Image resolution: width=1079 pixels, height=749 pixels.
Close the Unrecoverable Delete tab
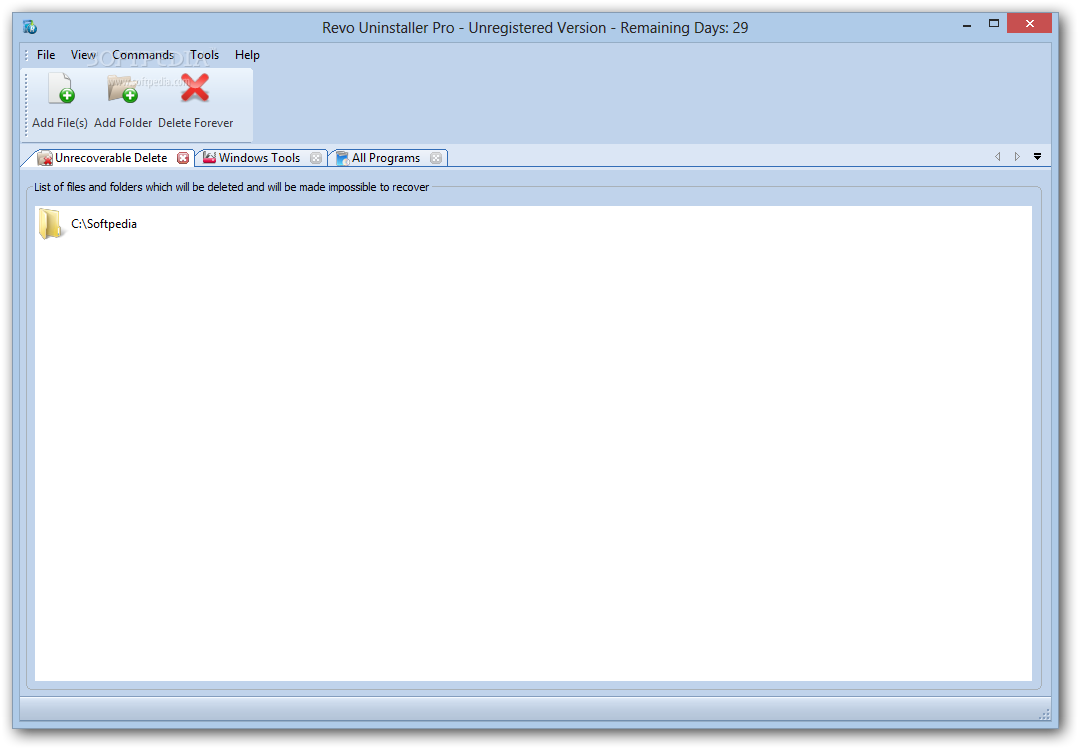click(x=183, y=158)
